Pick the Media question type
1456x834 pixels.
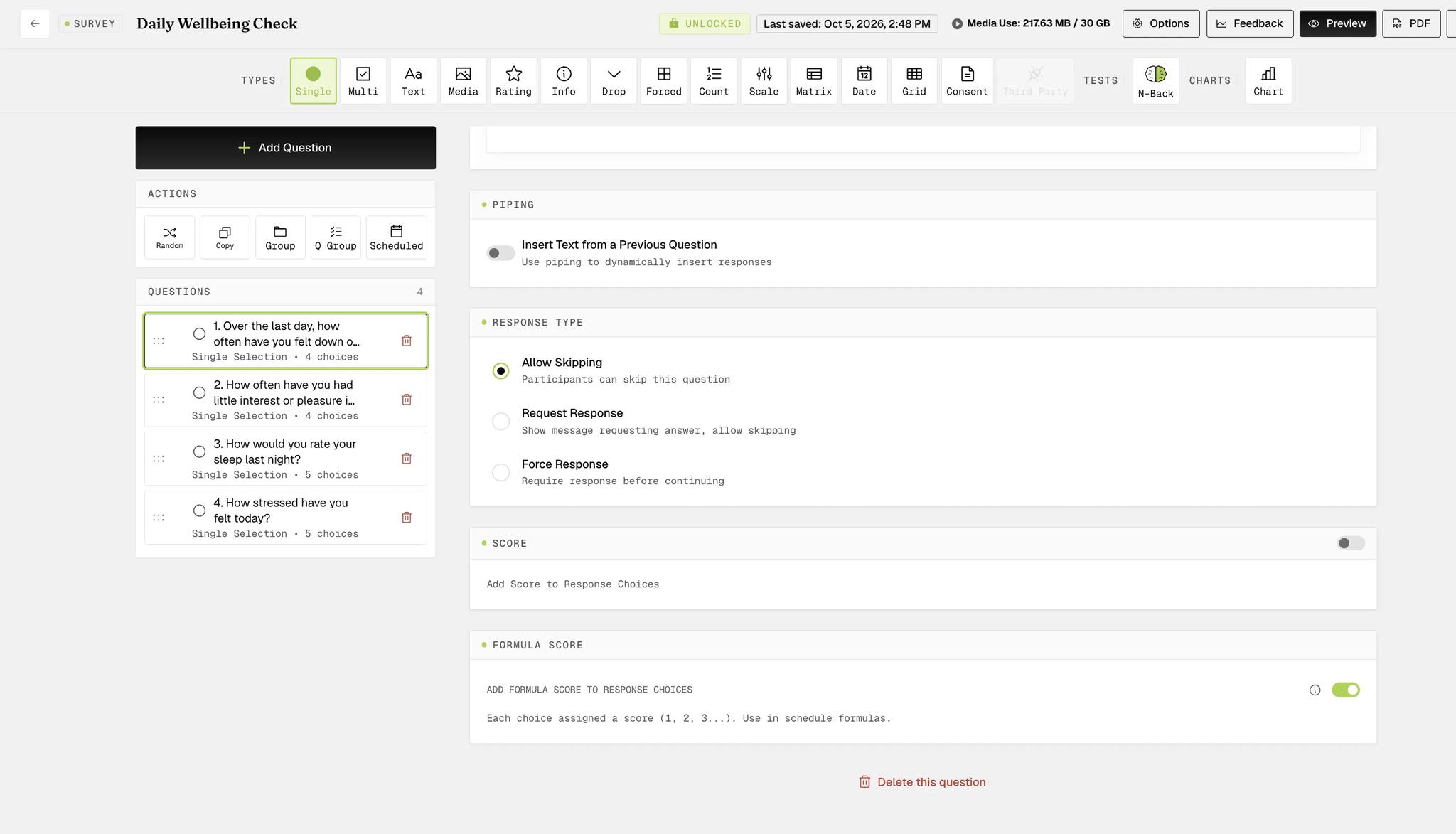[x=463, y=81]
